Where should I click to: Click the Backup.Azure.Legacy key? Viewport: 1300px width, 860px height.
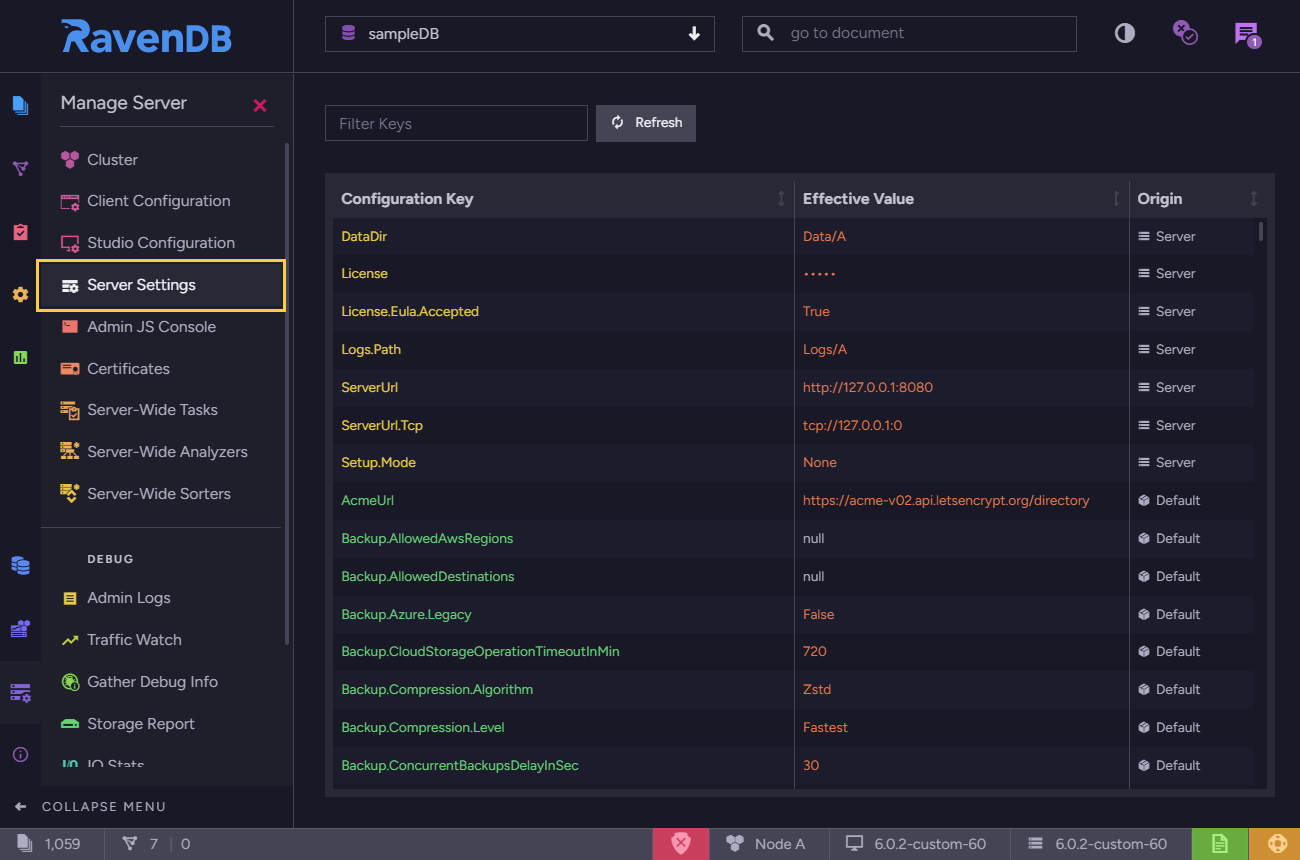[x=406, y=615]
